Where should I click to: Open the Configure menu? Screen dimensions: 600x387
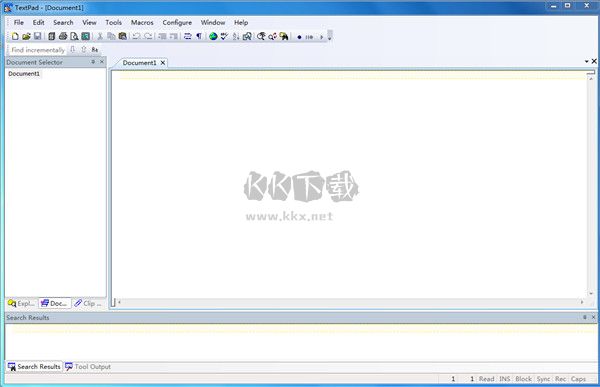(177, 23)
